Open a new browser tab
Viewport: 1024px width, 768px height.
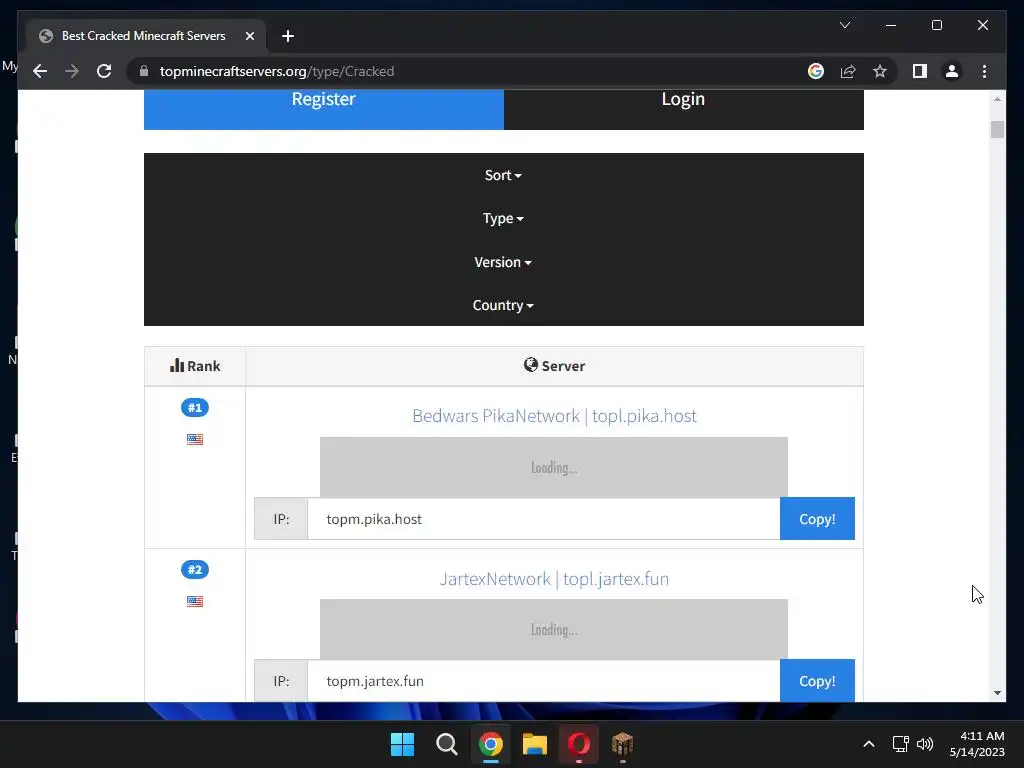pyautogui.click(x=288, y=36)
